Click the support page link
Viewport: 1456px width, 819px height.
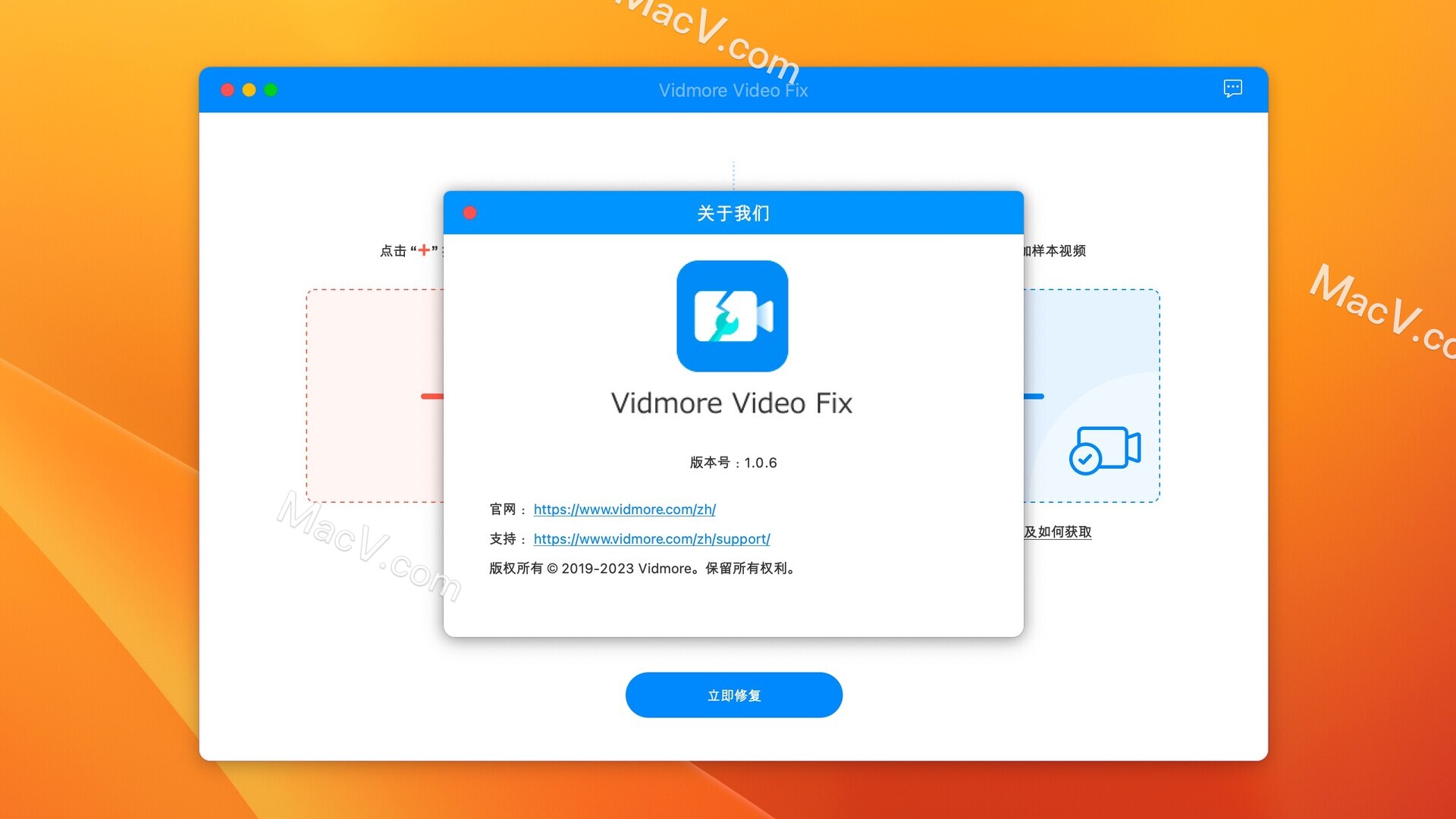coord(651,538)
